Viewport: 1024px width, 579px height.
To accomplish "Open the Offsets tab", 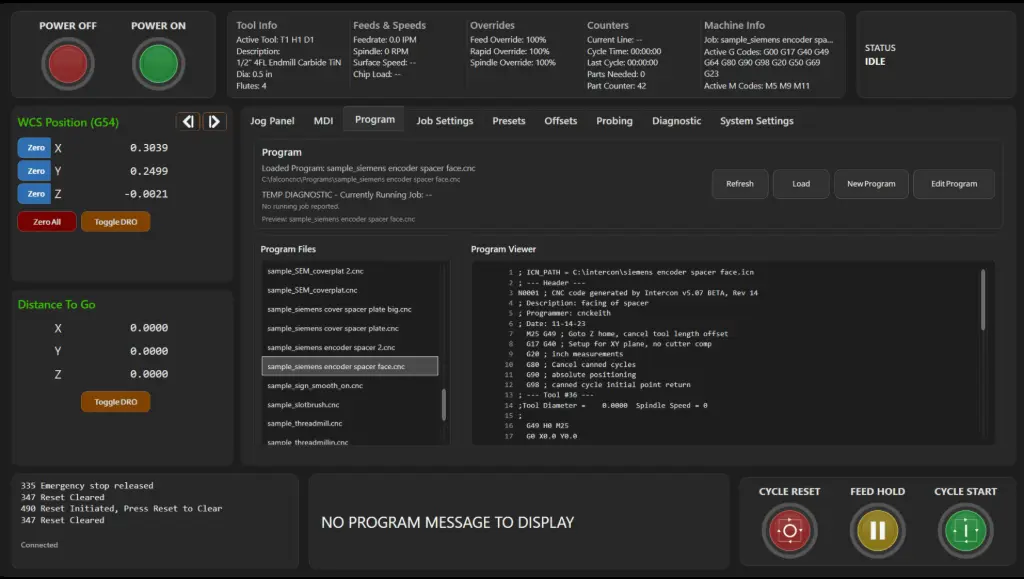I will tap(560, 121).
